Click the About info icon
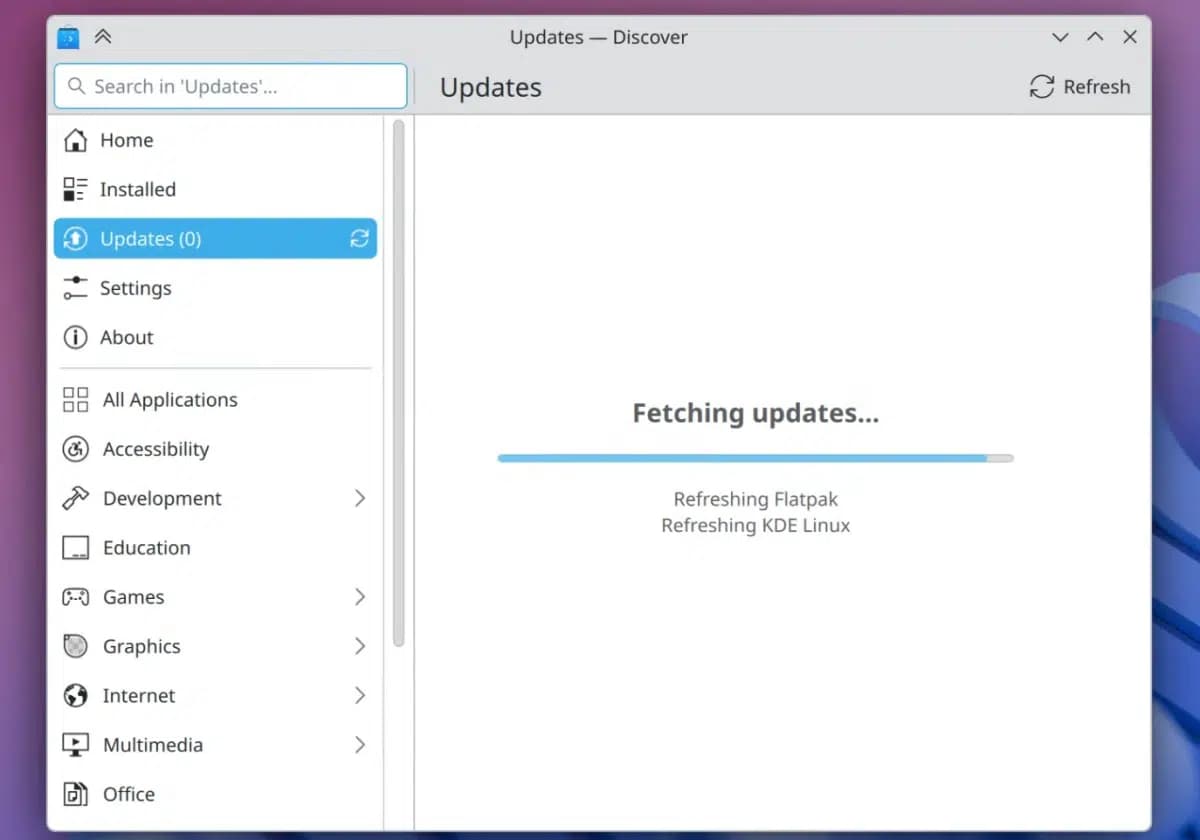 (75, 337)
